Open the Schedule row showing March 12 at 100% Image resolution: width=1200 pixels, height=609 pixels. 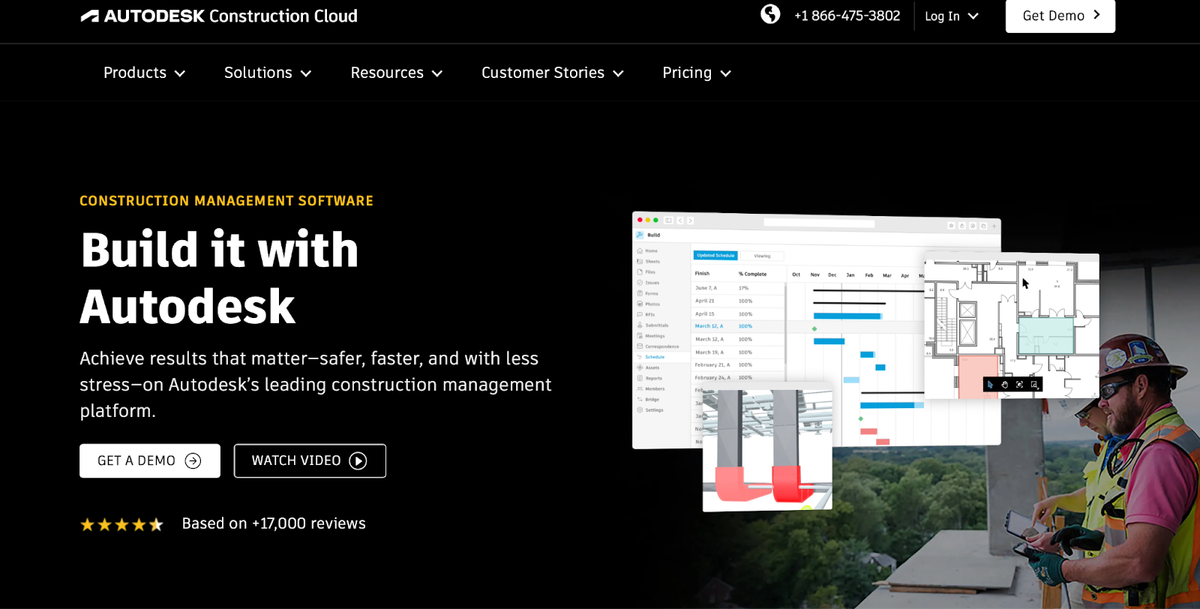click(x=712, y=325)
